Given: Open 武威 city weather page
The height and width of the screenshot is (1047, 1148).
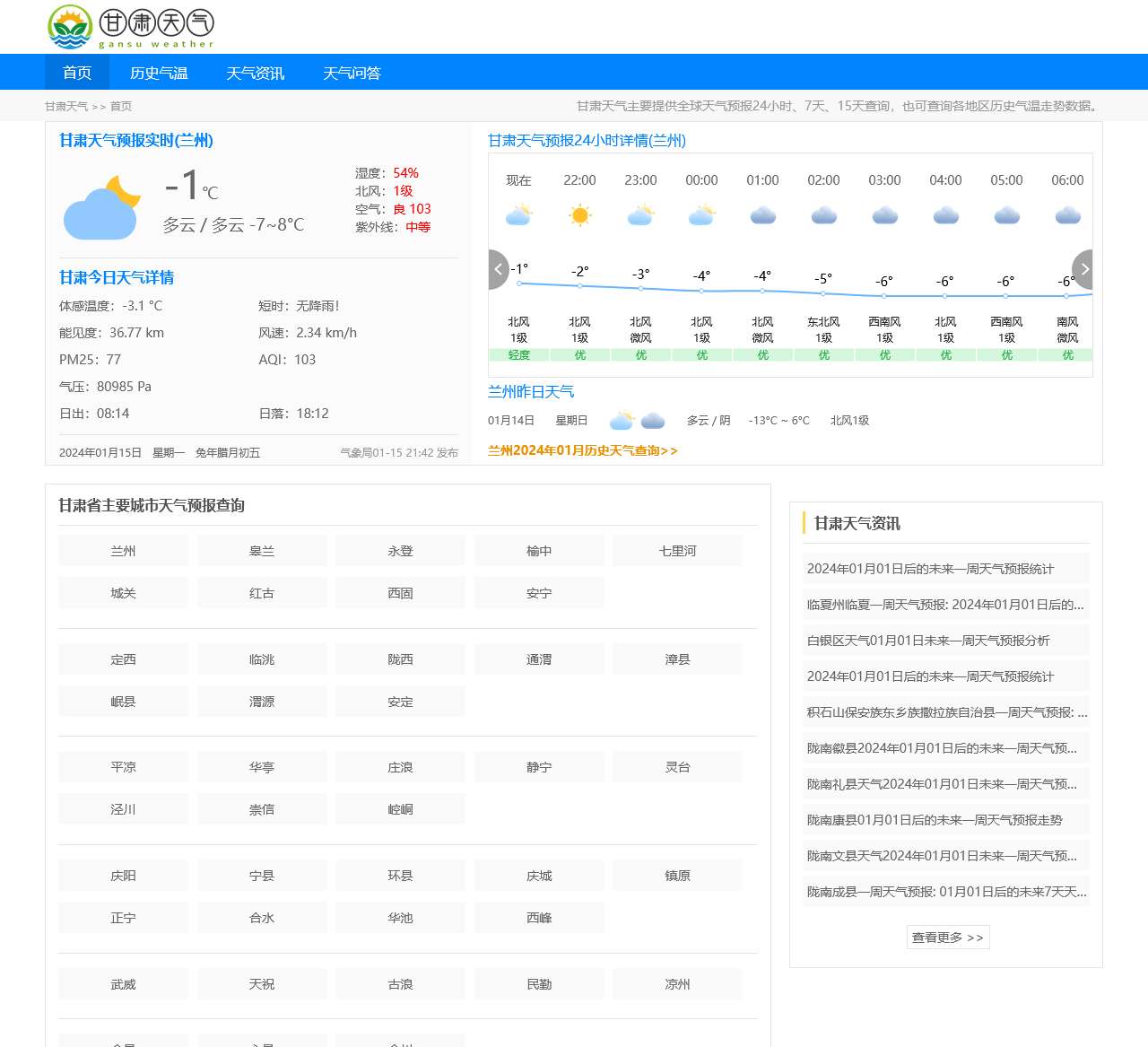Looking at the screenshot, I should (123, 983).
